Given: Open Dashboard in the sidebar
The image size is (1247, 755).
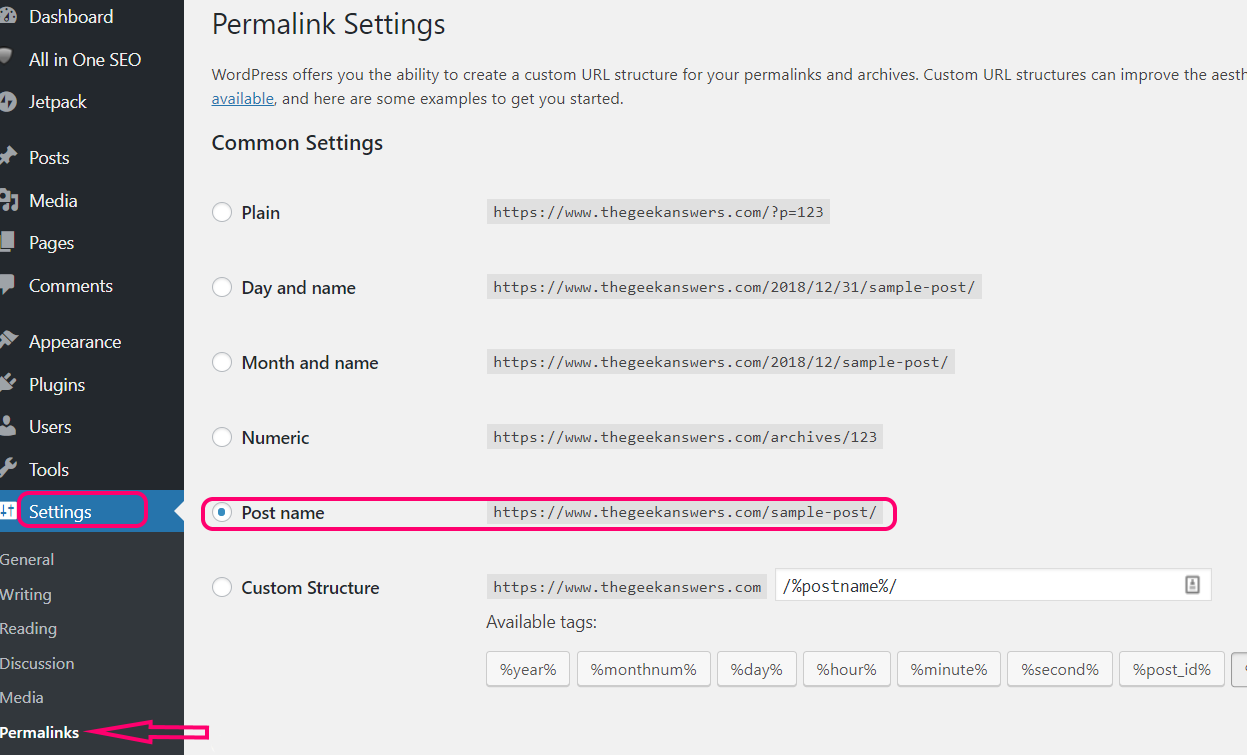Looking at the screenshot, I should [71, 17].
